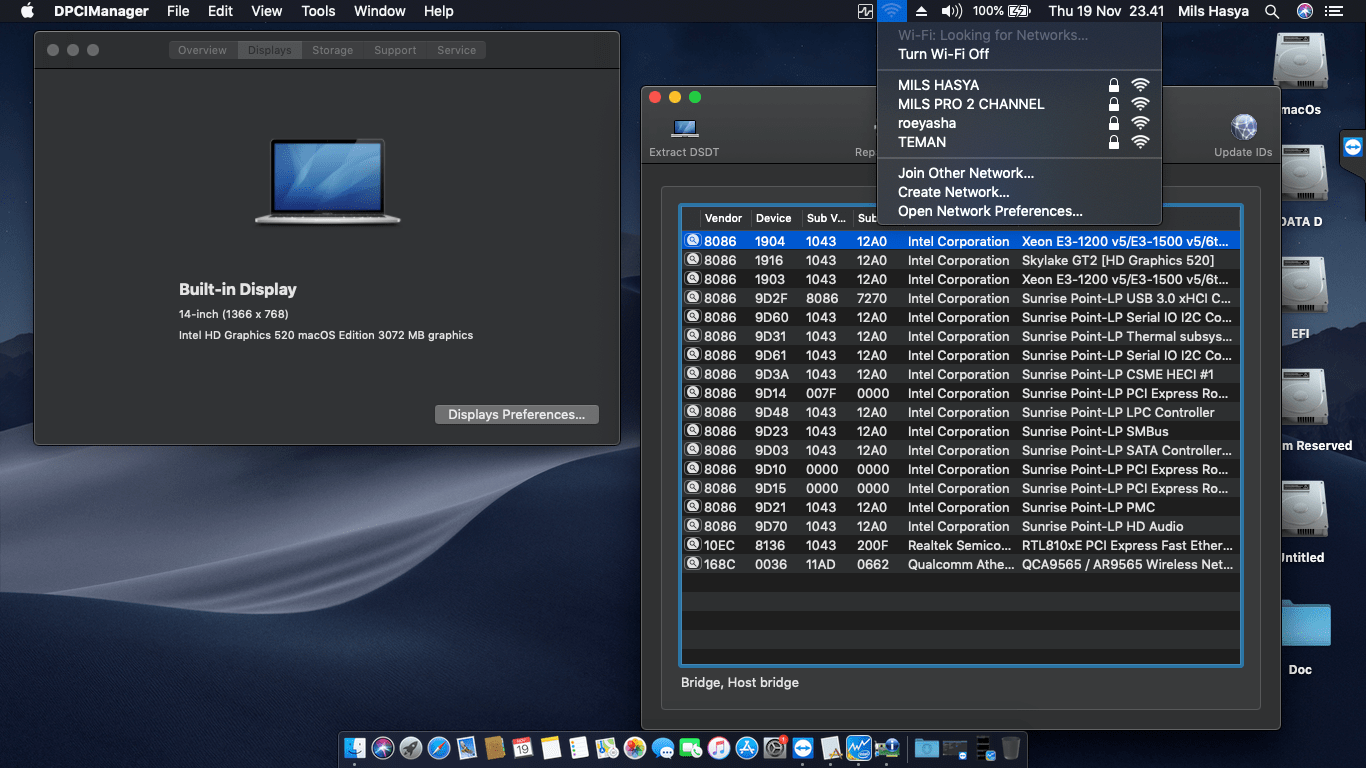Open the File menu

pos(178,11)
